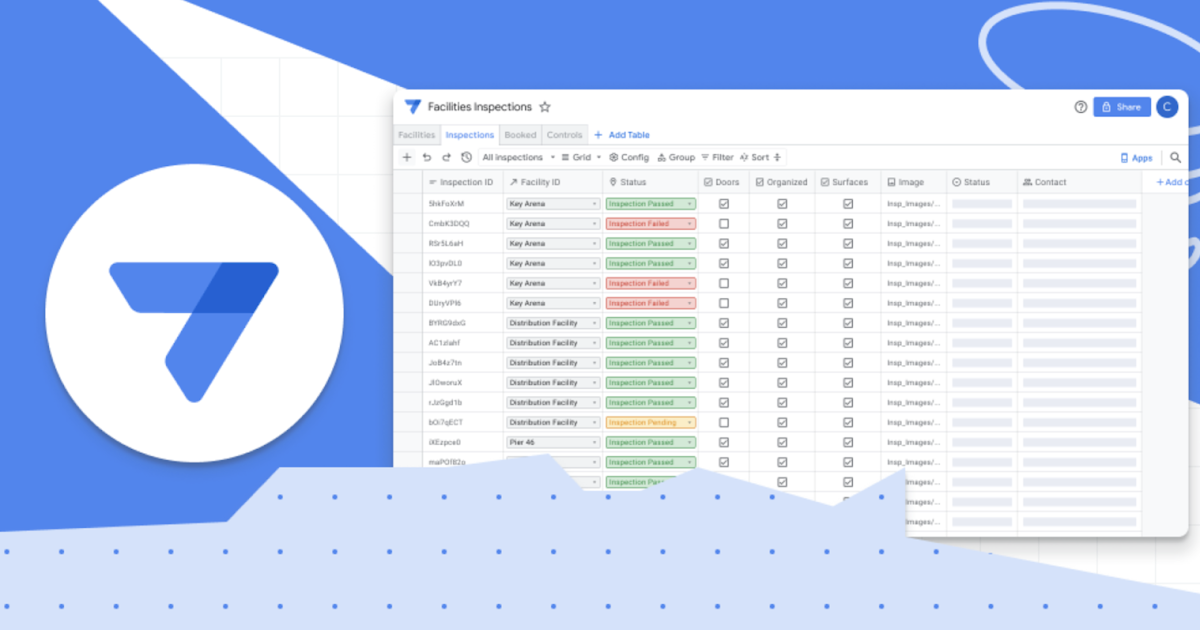Check Doors checkbox for row VkB4yrY7
Image resolution: width=1200 pixels, height=630 pixels.
click(724, 283)
